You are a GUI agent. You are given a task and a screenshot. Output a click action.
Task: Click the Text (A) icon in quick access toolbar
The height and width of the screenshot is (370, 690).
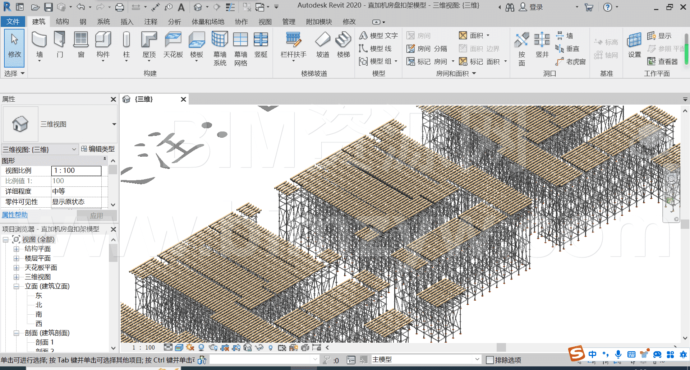coord(181,7)
